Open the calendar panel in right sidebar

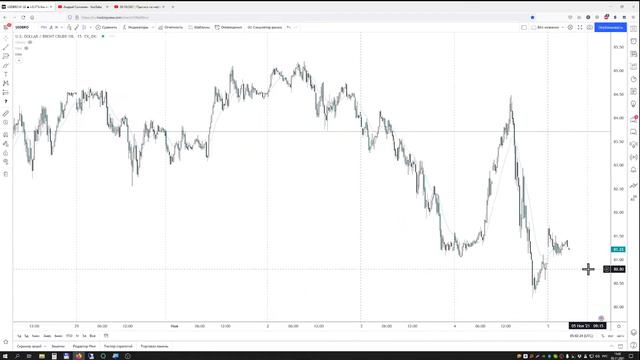633,67
